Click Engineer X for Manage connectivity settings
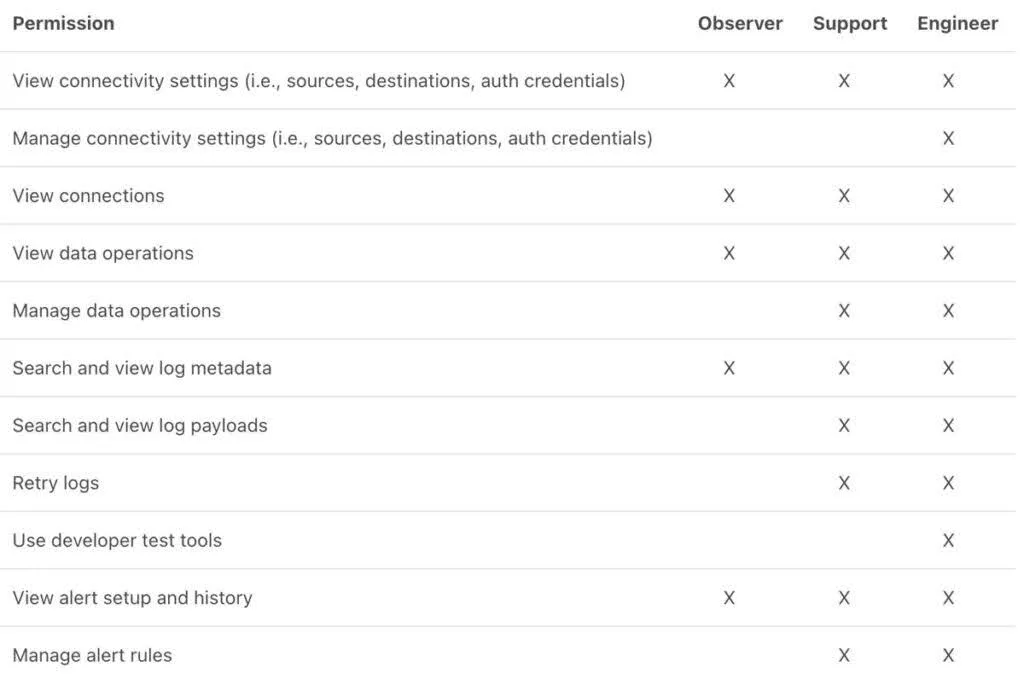Image resolution: width=1024 pixels, height=684 pixels. pyautogui.click(x=948, y=138)
